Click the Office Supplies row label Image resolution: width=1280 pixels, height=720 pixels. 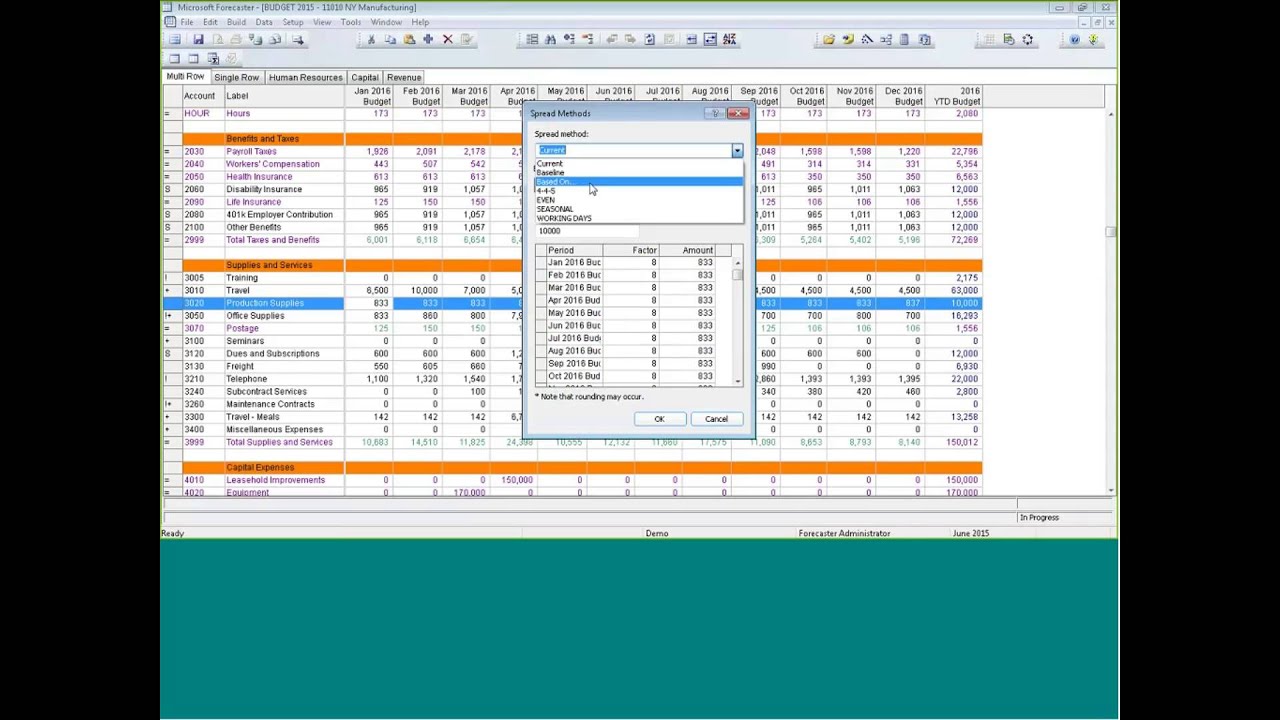point(255,316)
